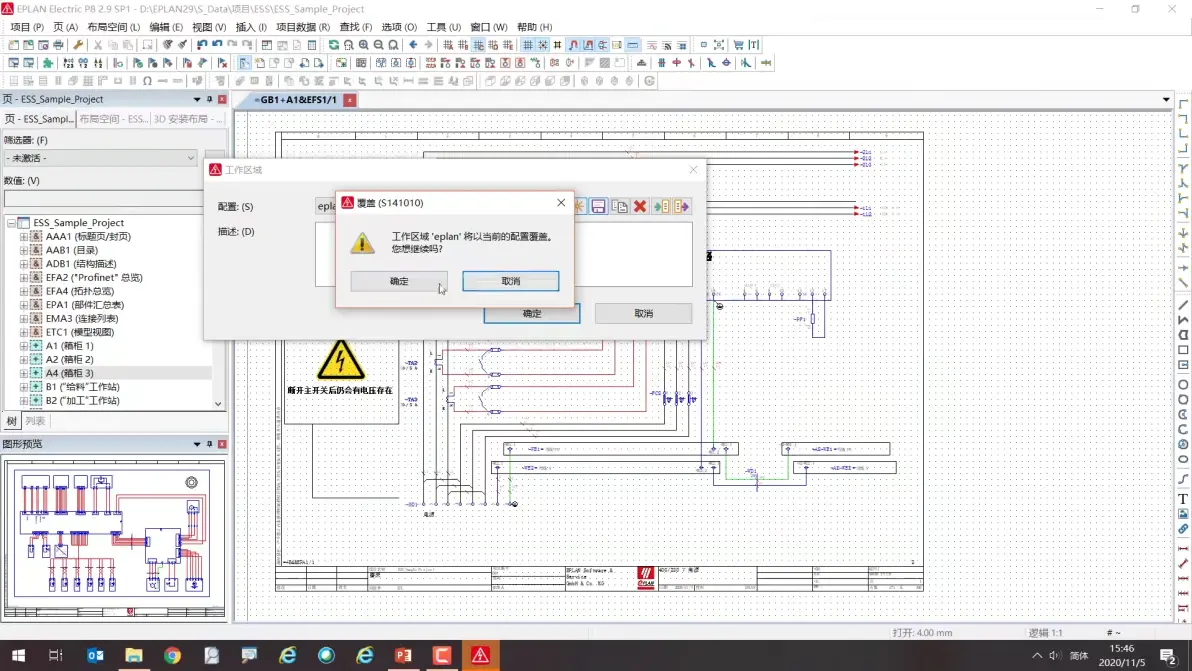Open EPLAN from the Windows taskbar

[480, 655]
